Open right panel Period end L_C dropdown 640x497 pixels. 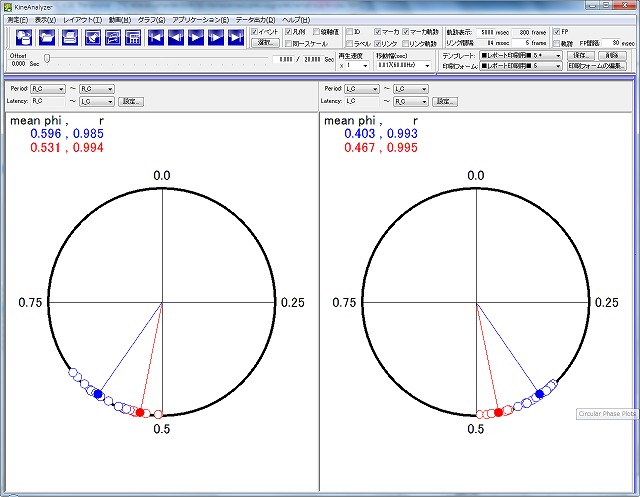[x=411, y=89]
